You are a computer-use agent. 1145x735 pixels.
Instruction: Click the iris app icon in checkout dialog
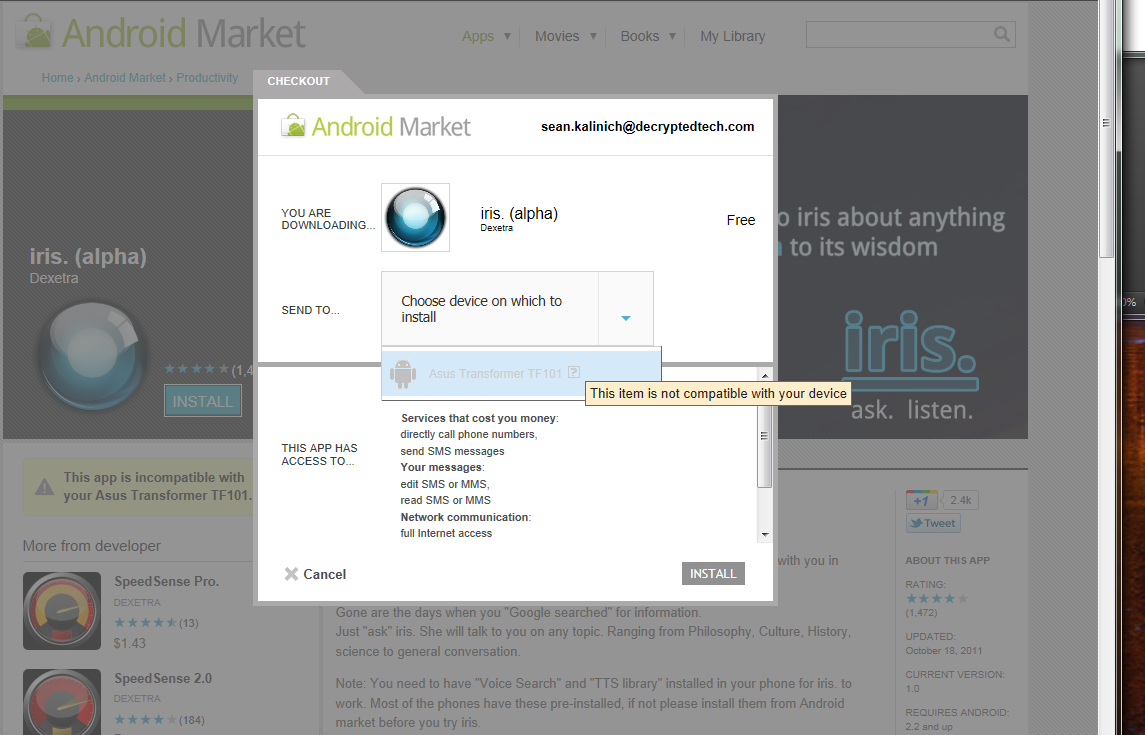pyautogui.click(x=416, y=218)
